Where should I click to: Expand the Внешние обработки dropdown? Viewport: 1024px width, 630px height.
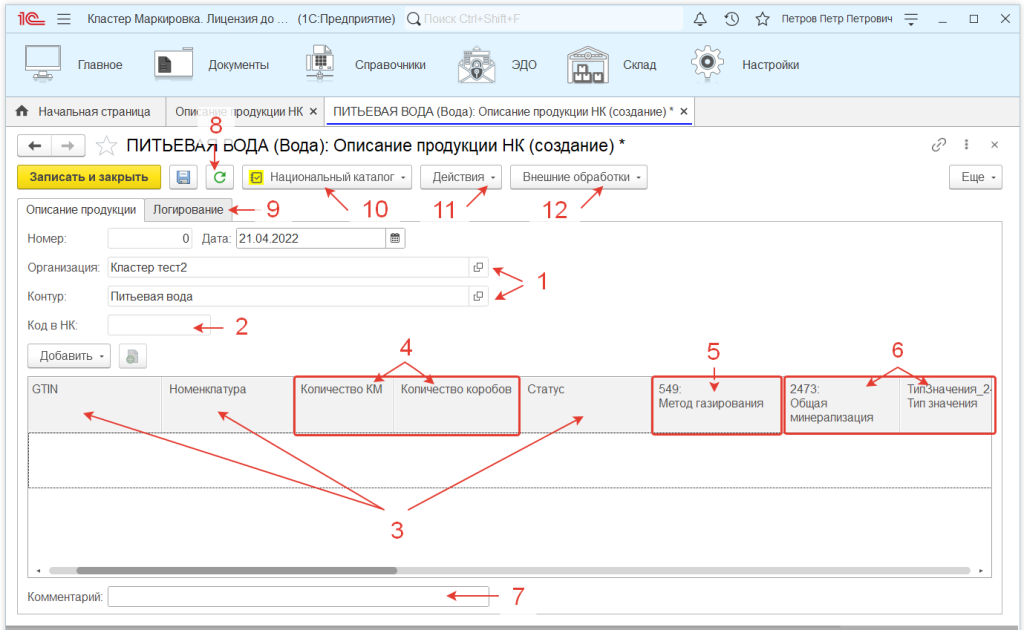pyautogui.click(x=579, y=177)
